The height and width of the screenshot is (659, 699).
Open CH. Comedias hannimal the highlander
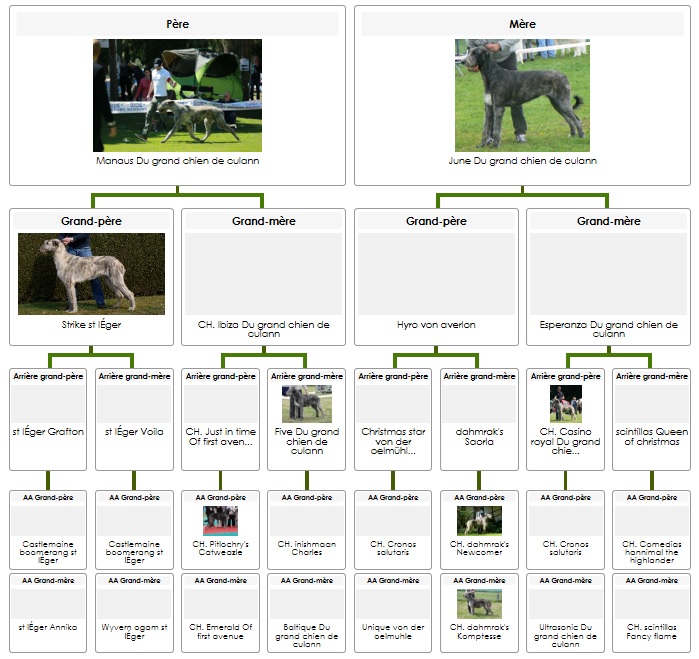tap(651, 552)
